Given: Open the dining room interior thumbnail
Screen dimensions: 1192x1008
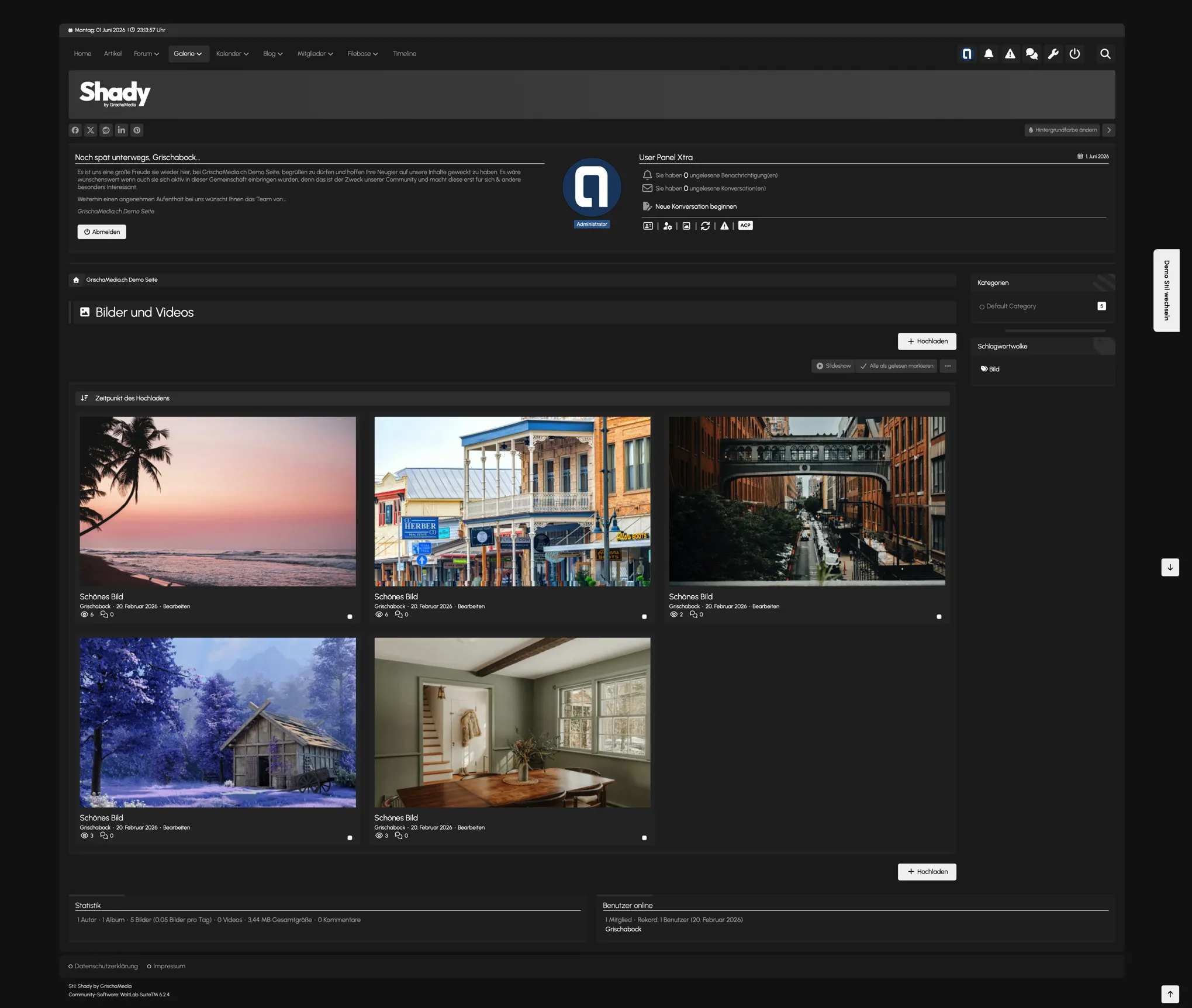Looking at the screenshot, I should (512, 723).
